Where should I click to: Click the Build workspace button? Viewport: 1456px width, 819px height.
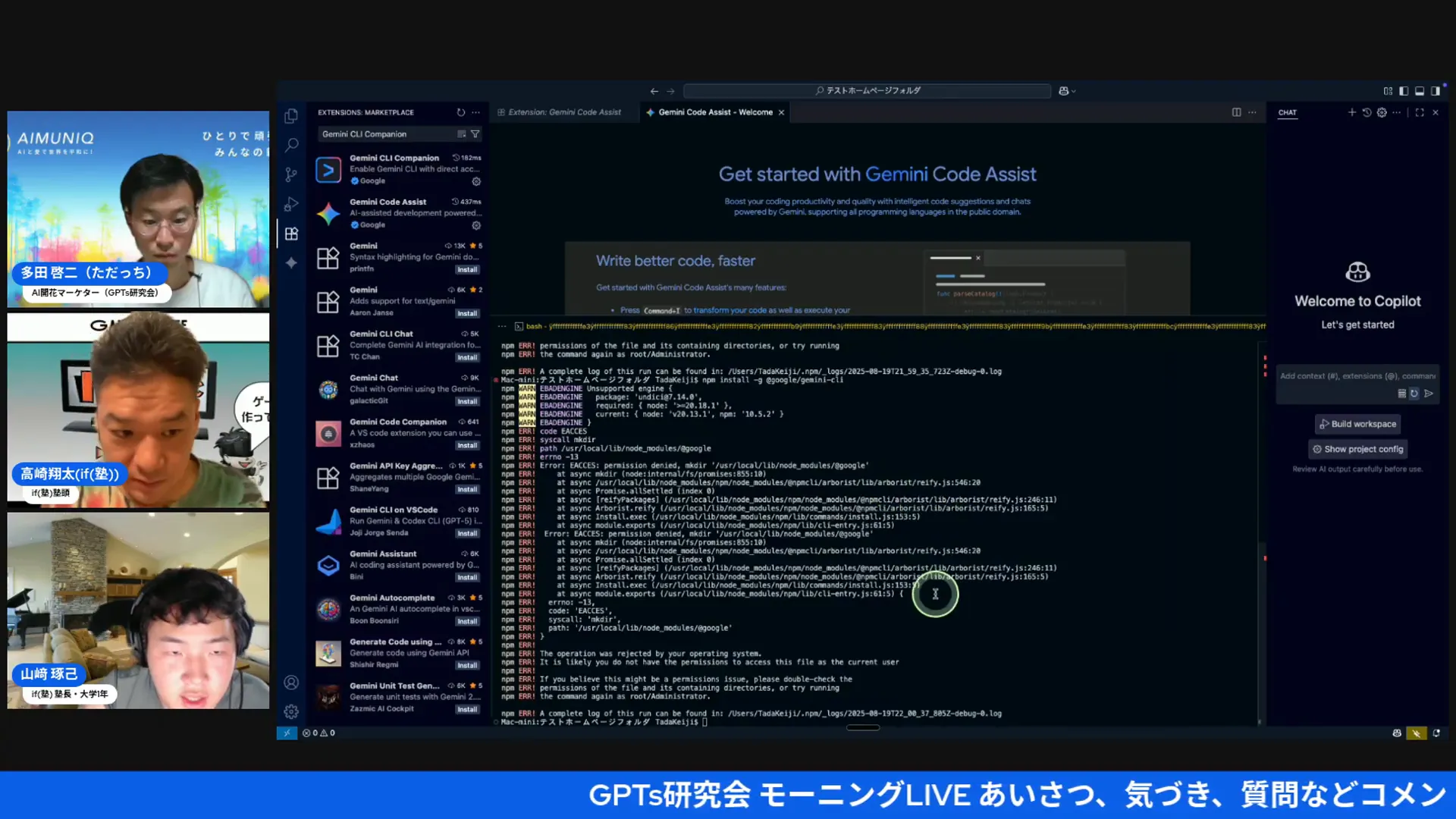pyautogui.click(x=1357, y=424)
